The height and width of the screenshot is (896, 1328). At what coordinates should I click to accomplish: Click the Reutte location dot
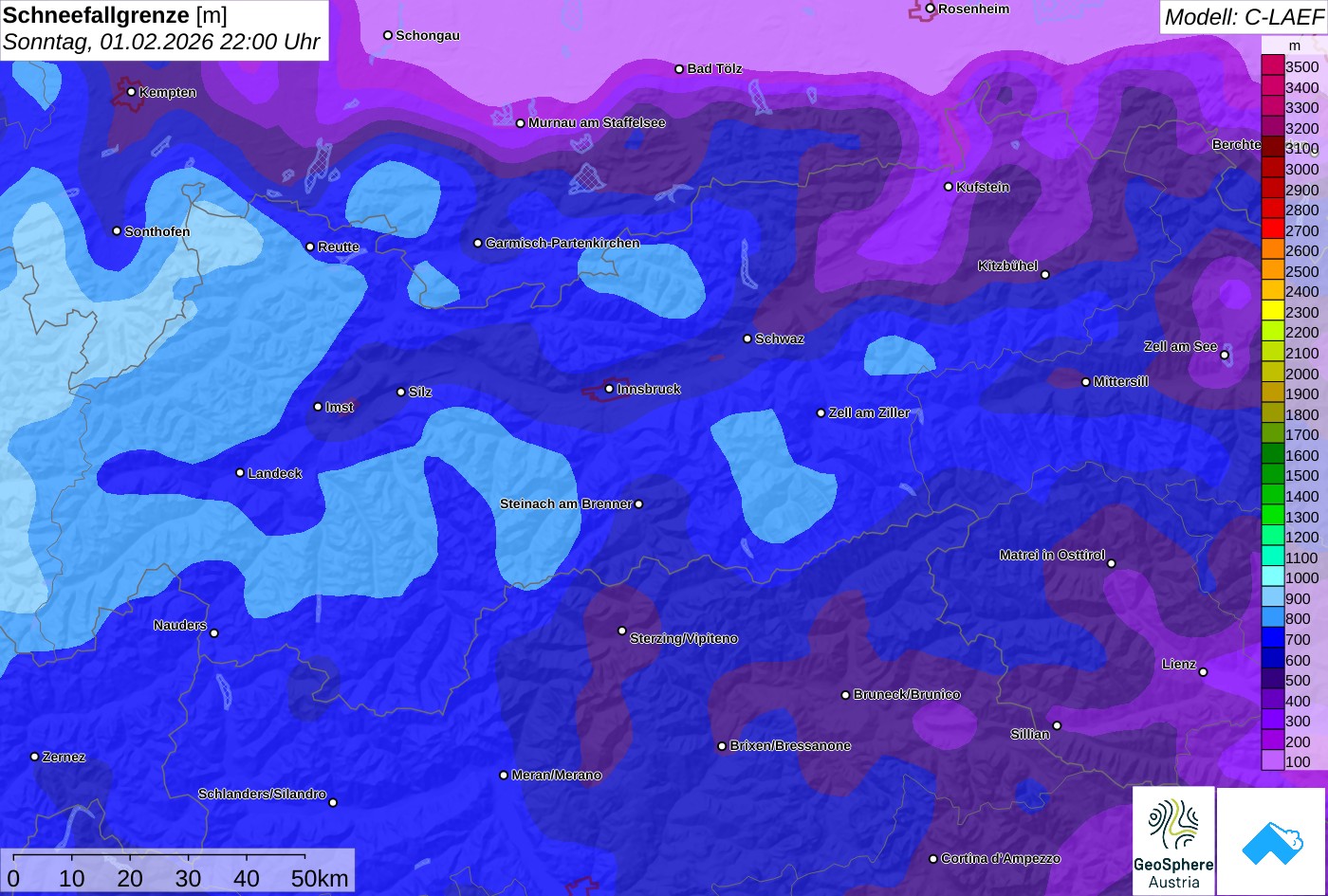click(x=309, y=247)
